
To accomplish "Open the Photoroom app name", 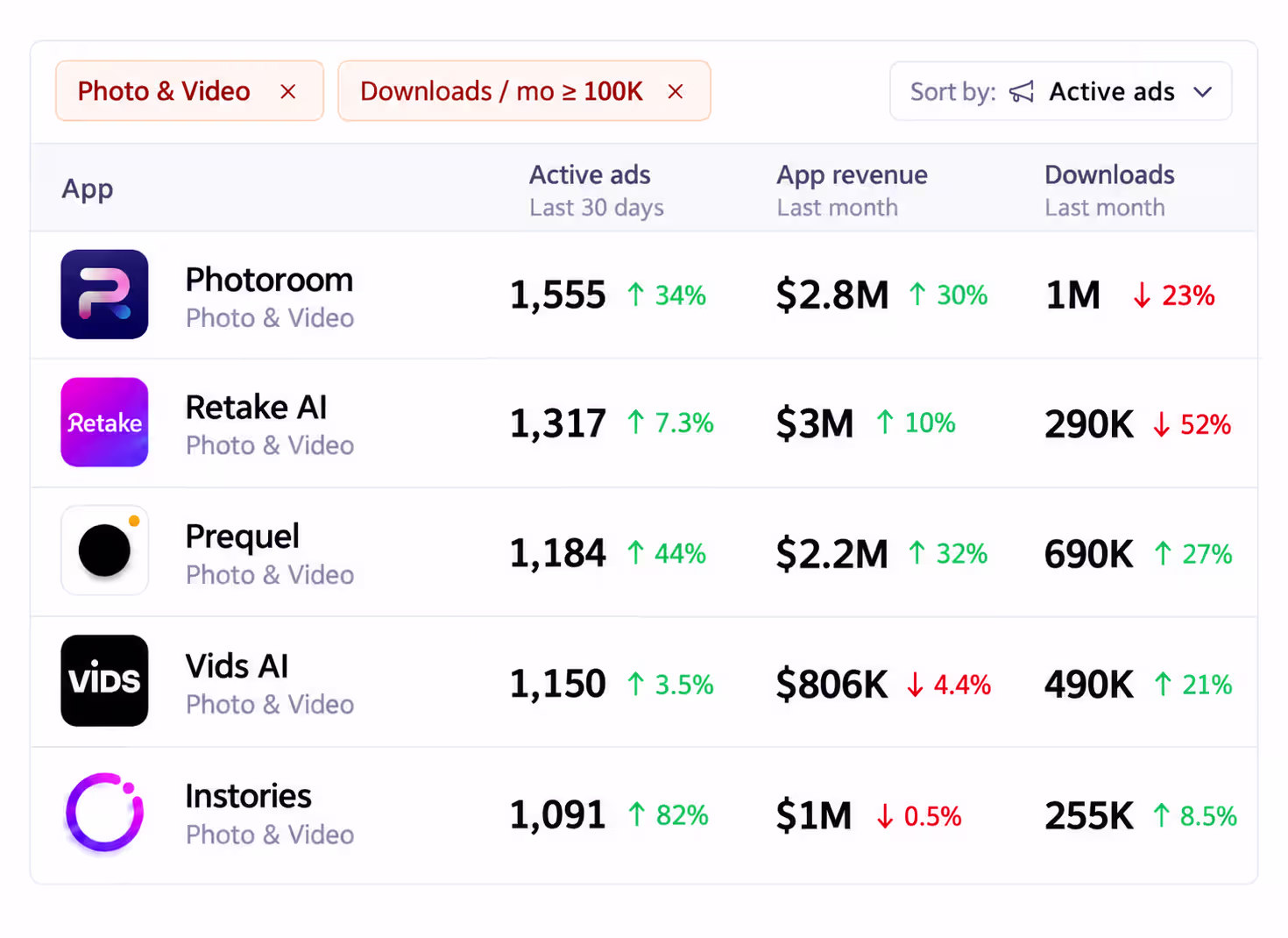I will (269, 281).
